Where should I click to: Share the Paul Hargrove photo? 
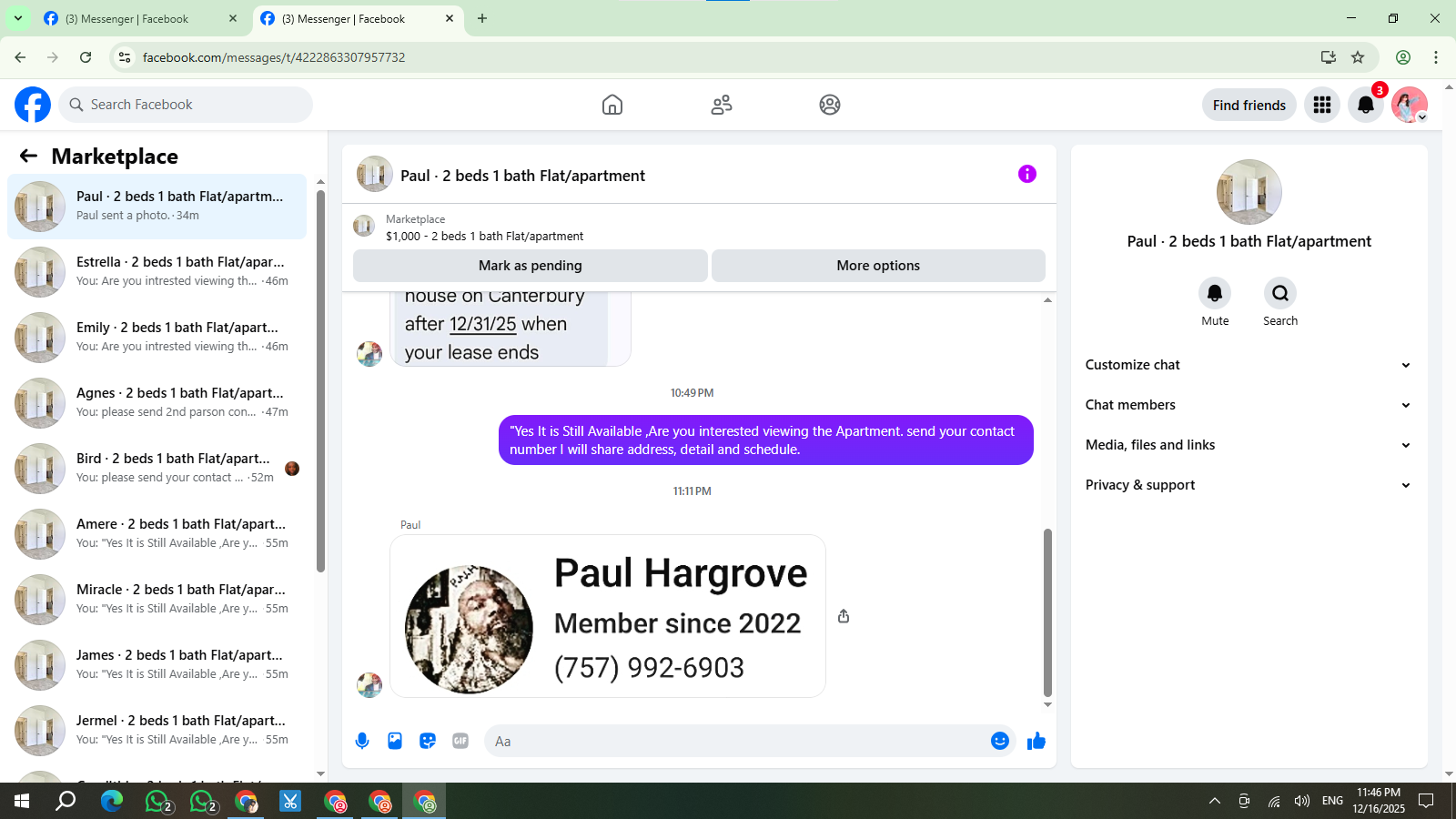pos(844,616)
